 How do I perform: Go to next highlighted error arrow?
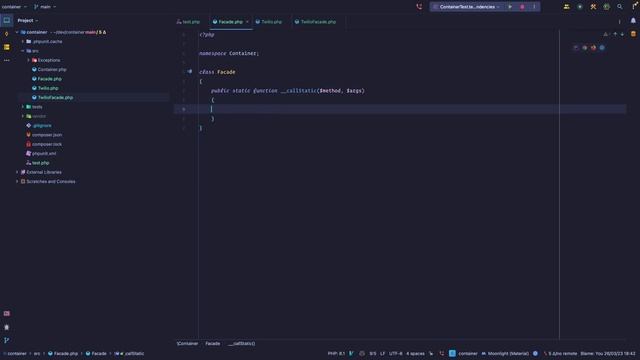[622, 34]
